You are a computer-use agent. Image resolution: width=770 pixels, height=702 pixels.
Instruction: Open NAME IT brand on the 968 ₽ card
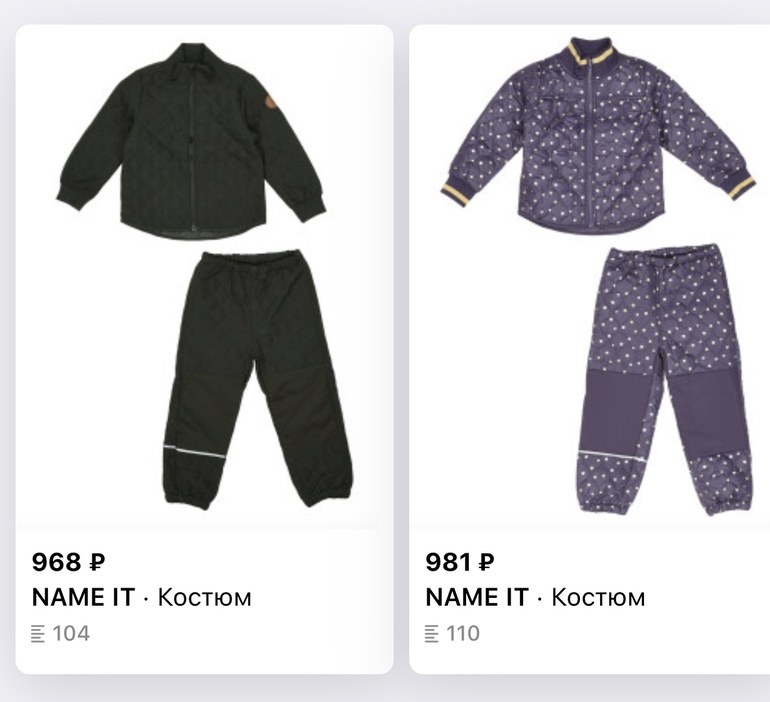point(83,597)
